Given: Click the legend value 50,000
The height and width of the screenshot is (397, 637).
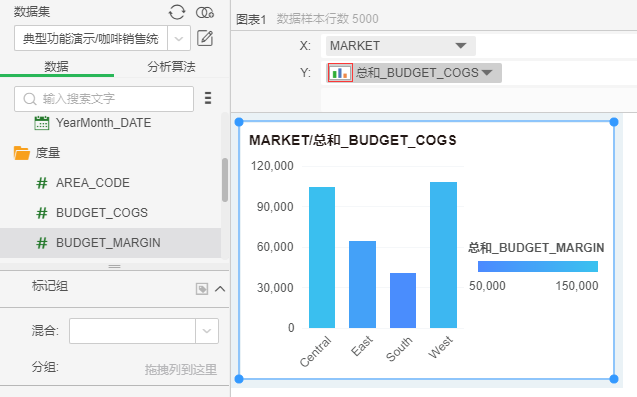Looking at the screenshot, I should [487, 286].
